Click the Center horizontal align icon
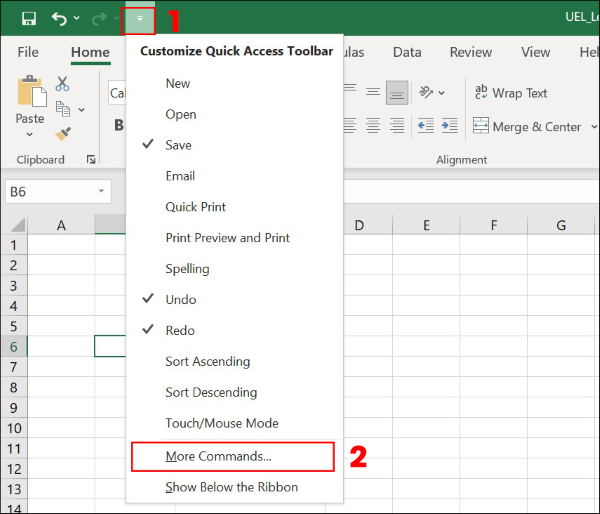Screen dimensions: 600x514 [x=373, y=126]
